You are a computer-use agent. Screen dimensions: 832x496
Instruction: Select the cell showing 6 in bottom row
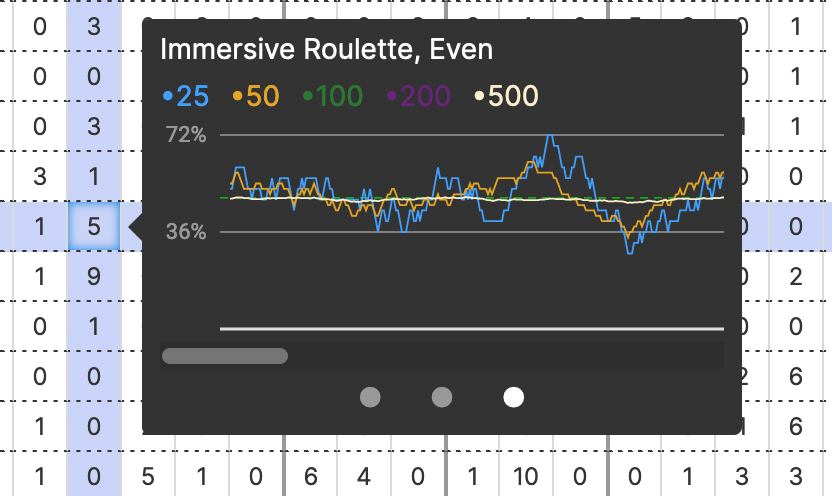(310, 477)
